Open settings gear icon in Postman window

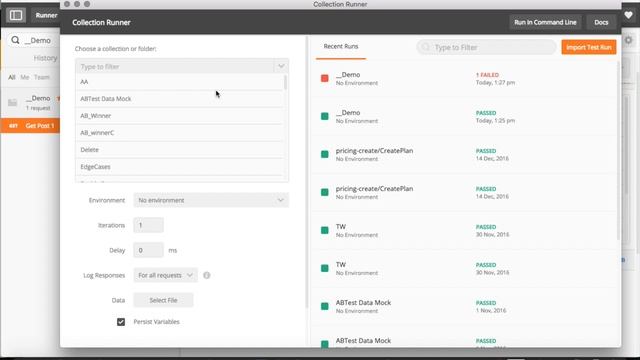pyautogui.click(x=629, y=40)
